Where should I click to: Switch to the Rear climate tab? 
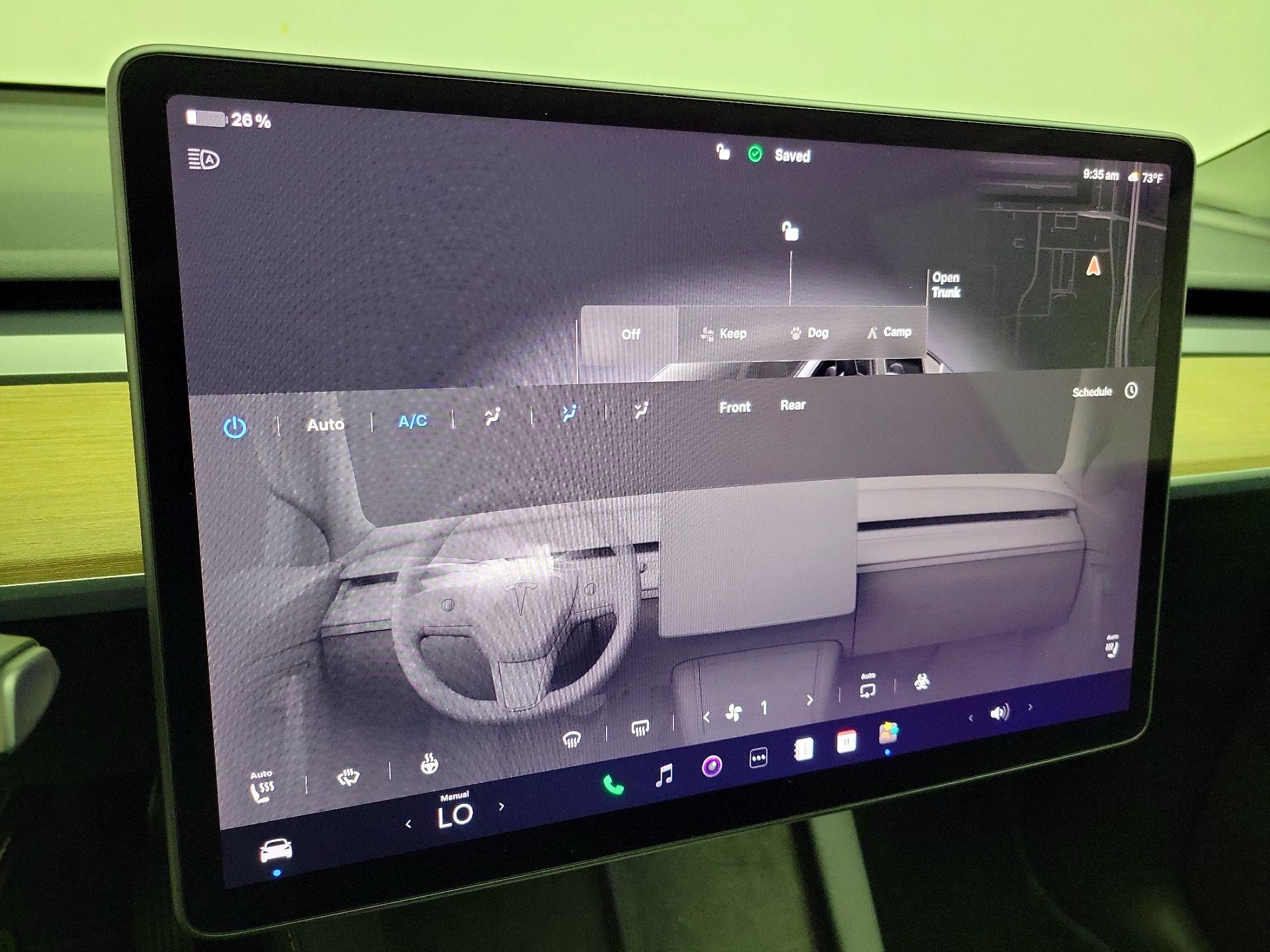[x=794, y=405]
